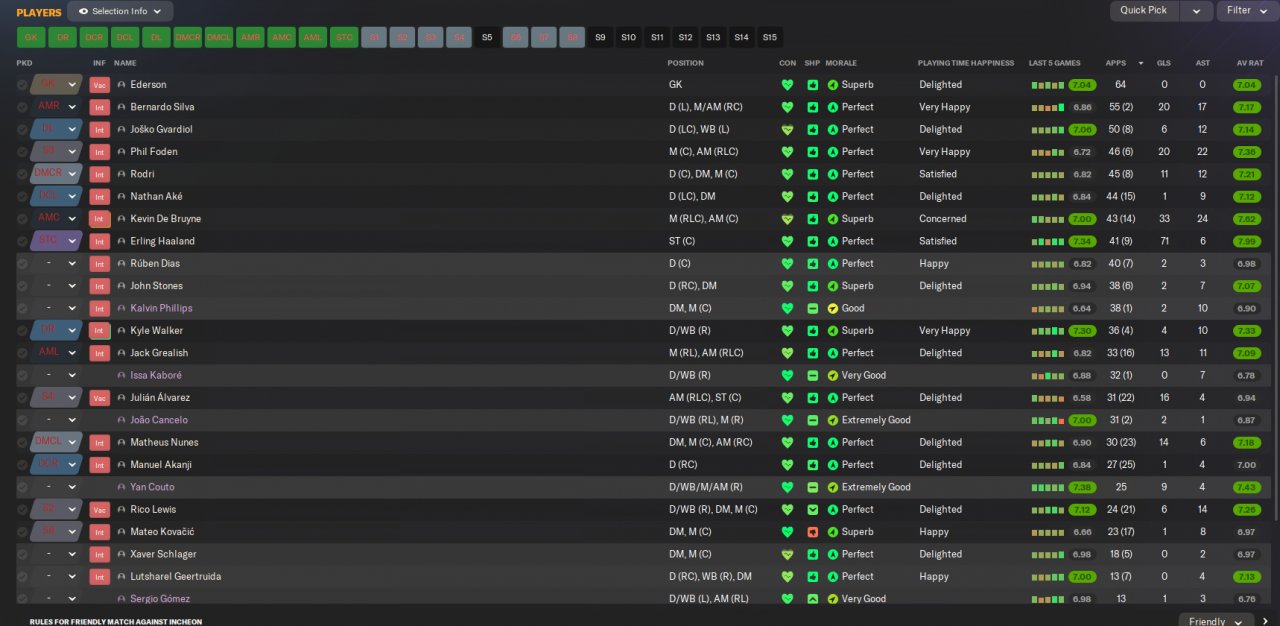Click the Vac status icon for Ederson
This screenshot has width=1280, height=626.
(x=99, y=85)
